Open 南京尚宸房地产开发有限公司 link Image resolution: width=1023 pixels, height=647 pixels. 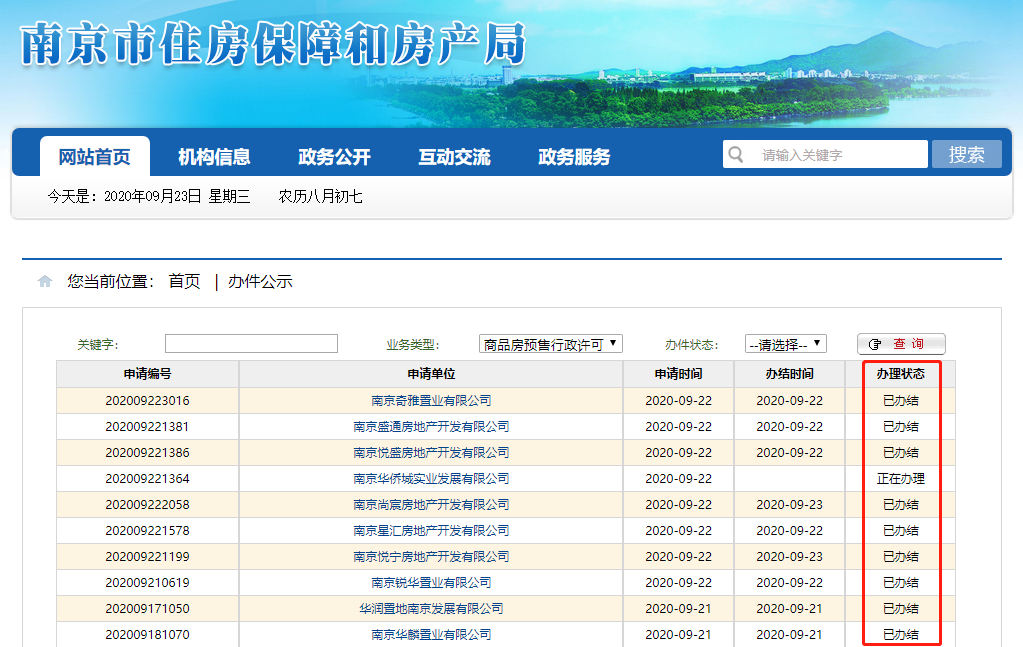431,505
